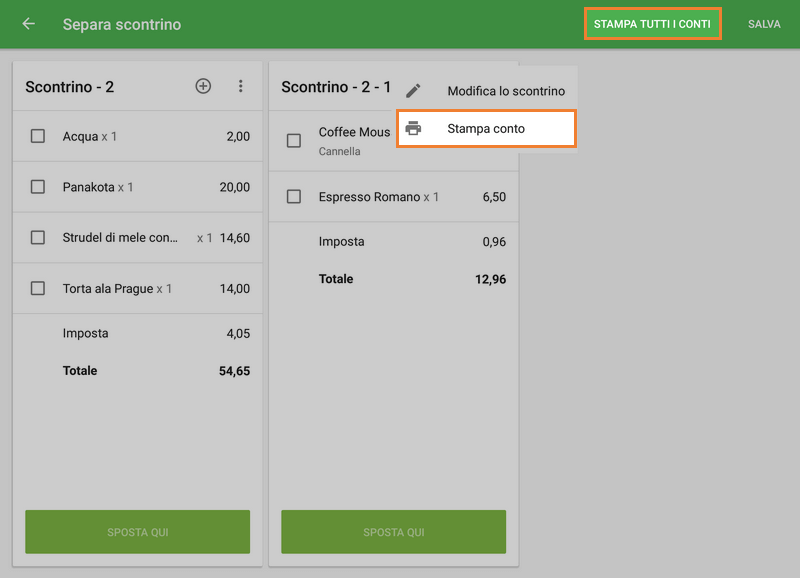
Task: Click the Salva button
Action: click(764, 24)
